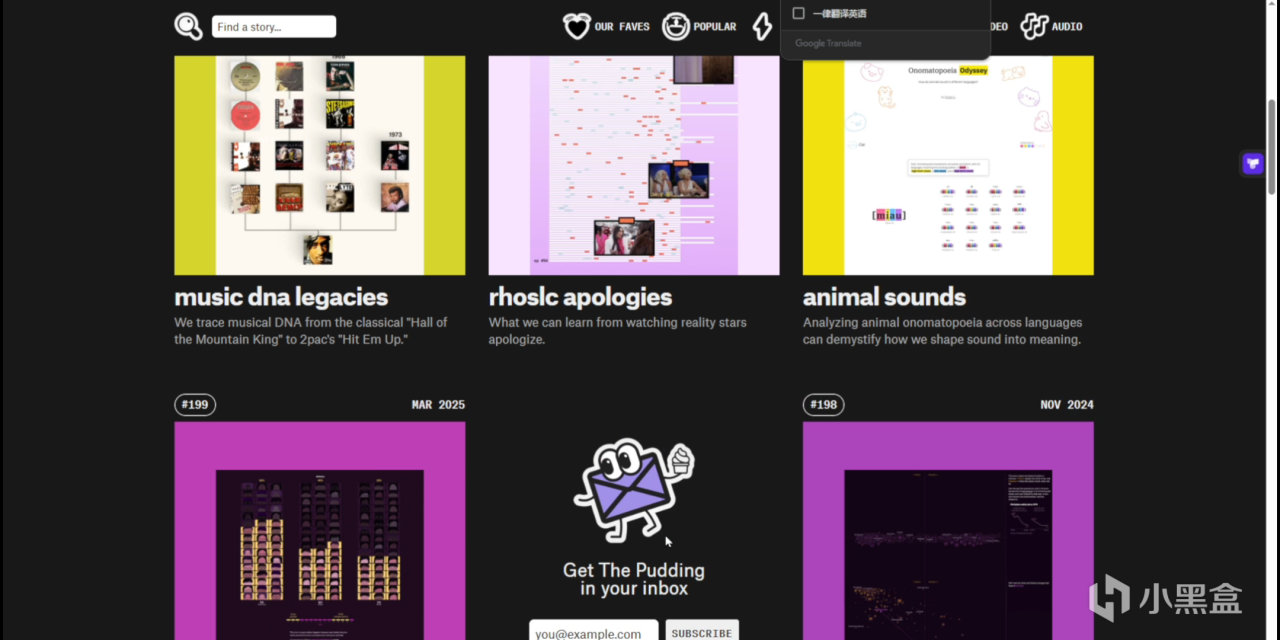The height and width of the screenshot is (640, 1280).
Task: Click the #198 story number badge
Action: coord(823,404)
